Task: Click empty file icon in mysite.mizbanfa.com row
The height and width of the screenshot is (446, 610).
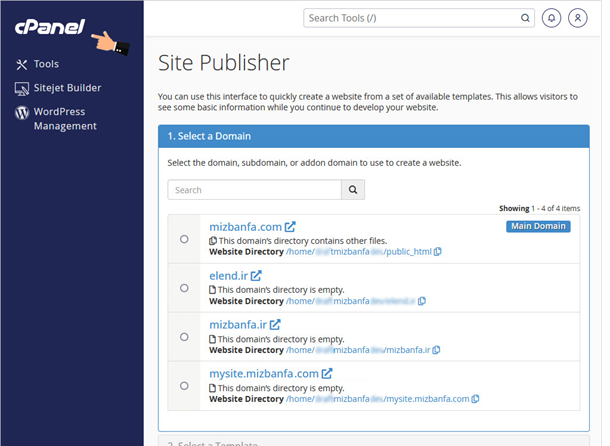Action: pos(212,388)
